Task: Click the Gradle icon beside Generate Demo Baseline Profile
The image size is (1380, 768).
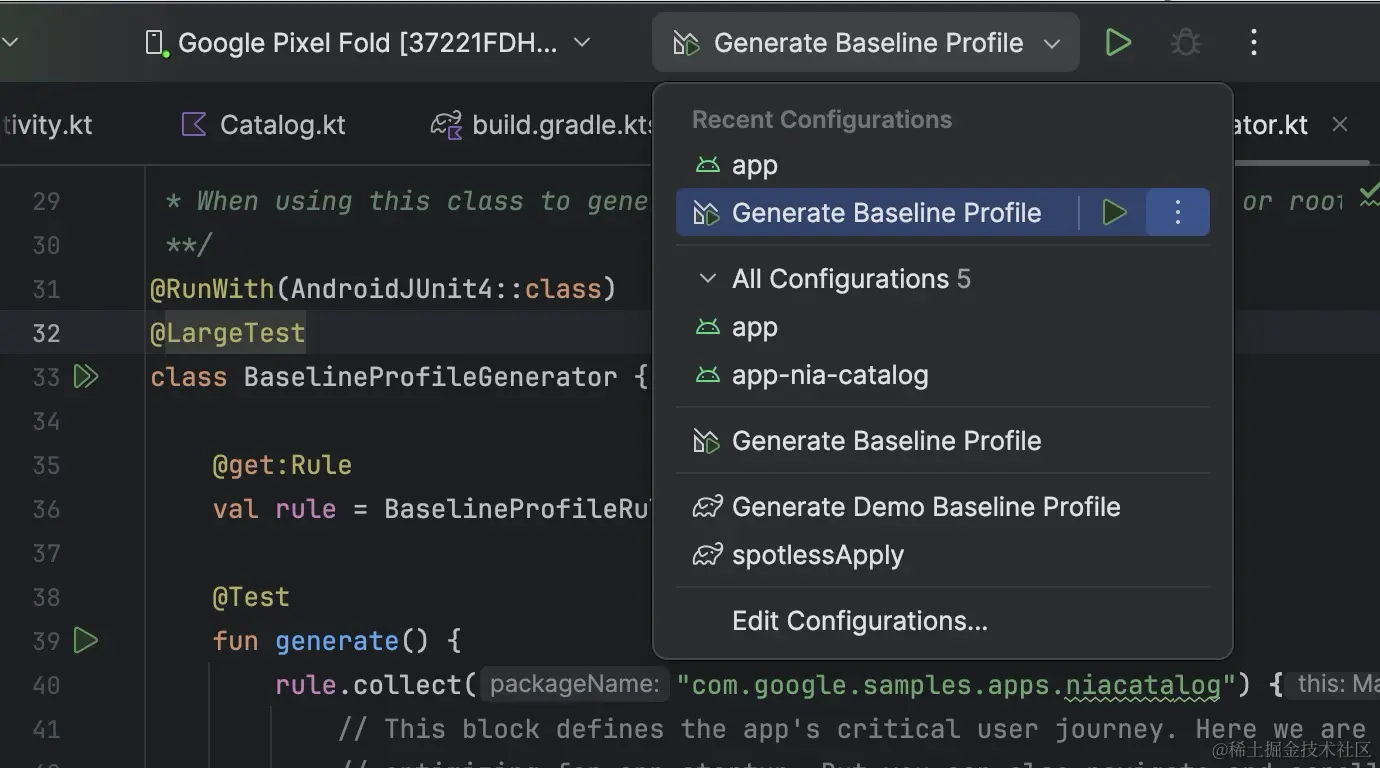Action: (x=707, y=507)
